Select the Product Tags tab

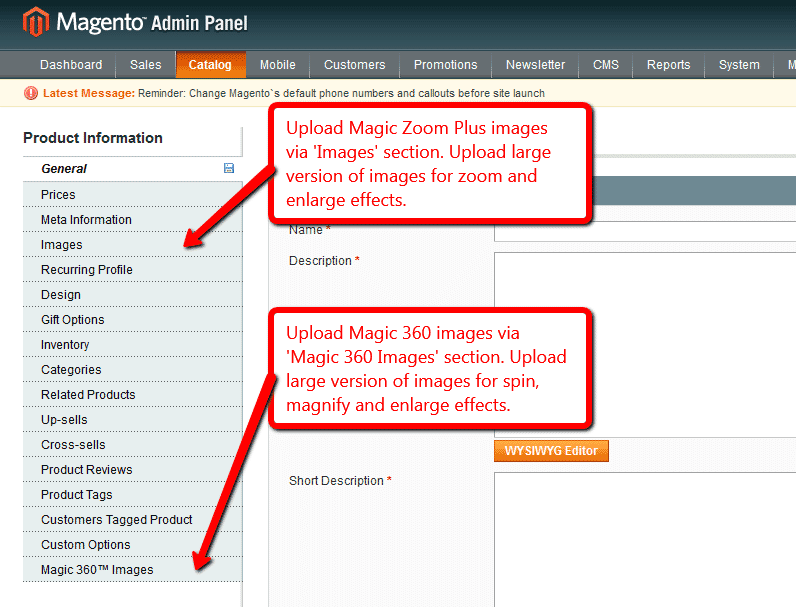coord(132,494)
